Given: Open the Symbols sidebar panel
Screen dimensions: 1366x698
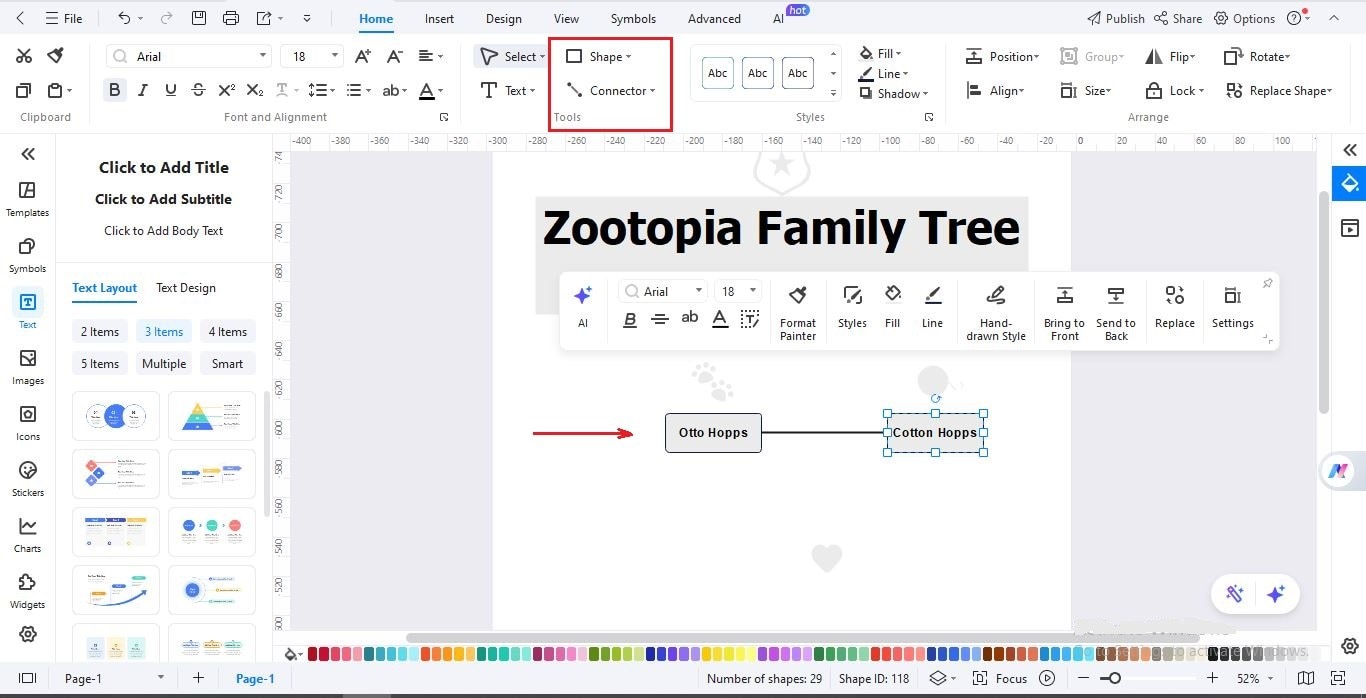Looking at the screenshot, I should (28, 255).
